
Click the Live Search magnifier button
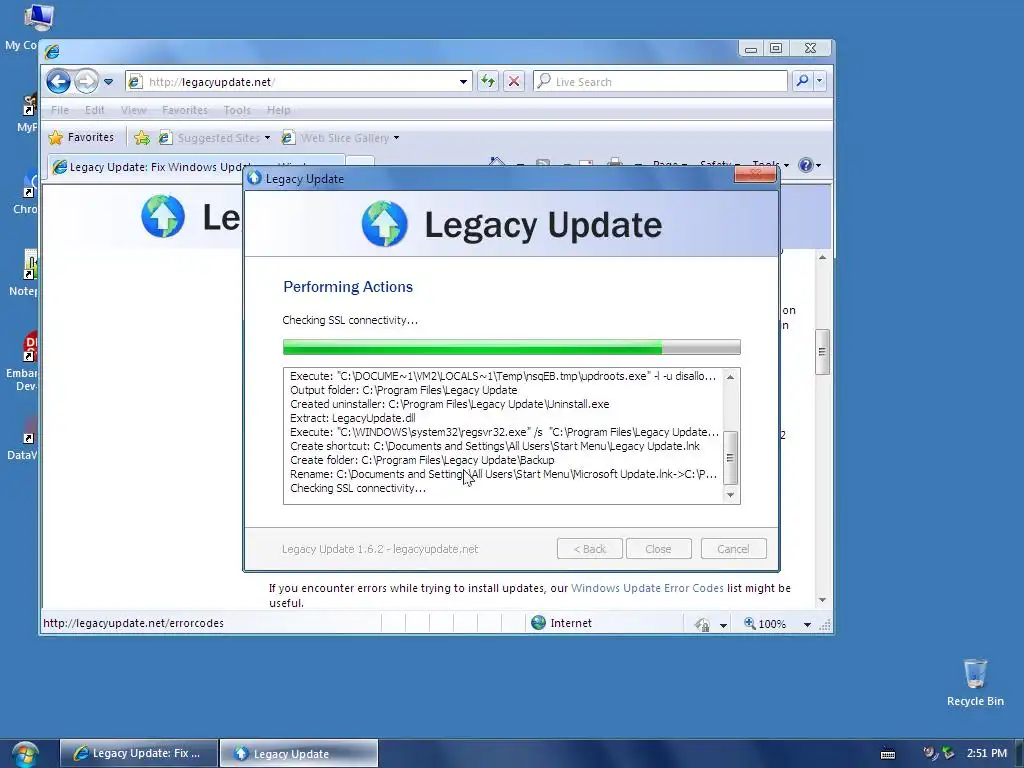(x=802, y=81)
